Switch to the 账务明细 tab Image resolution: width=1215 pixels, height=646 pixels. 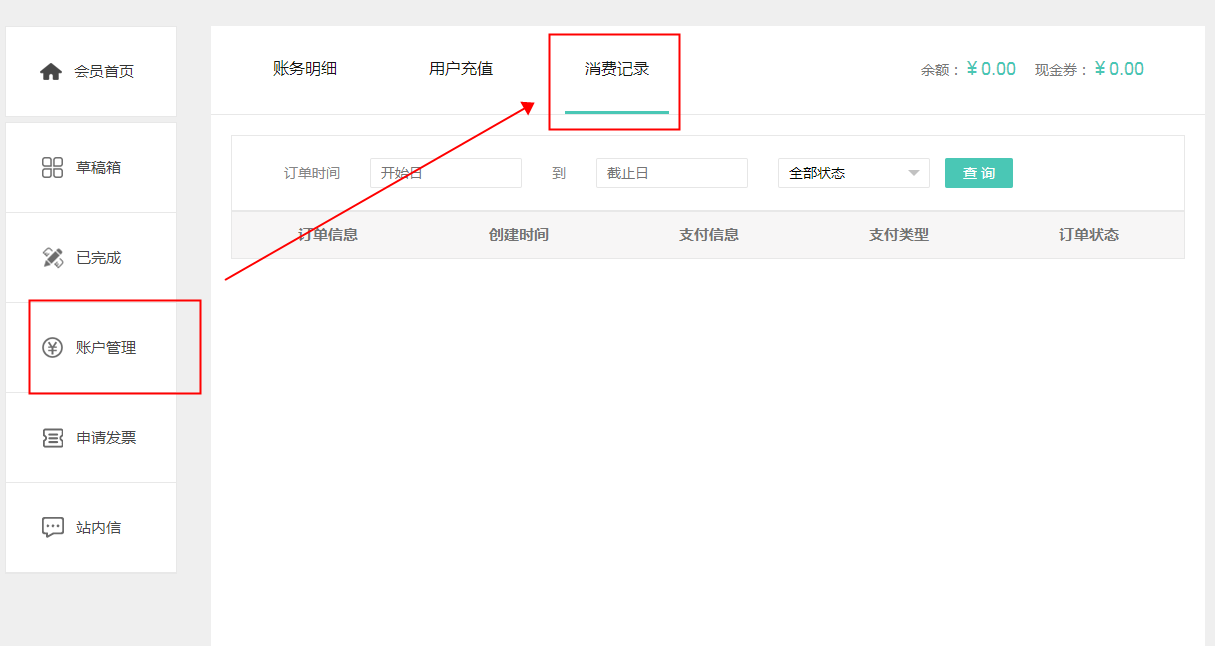(305, 69)
